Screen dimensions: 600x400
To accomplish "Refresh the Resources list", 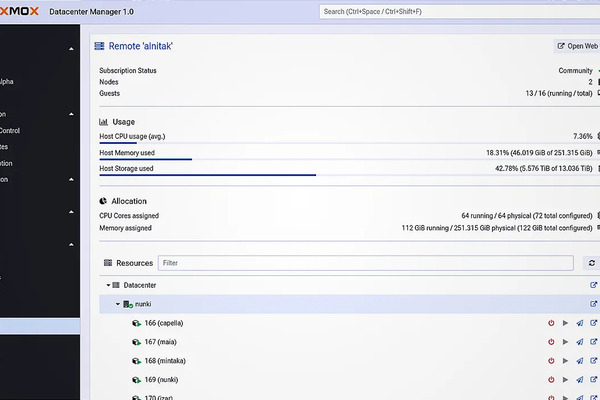I will [592, 263].
